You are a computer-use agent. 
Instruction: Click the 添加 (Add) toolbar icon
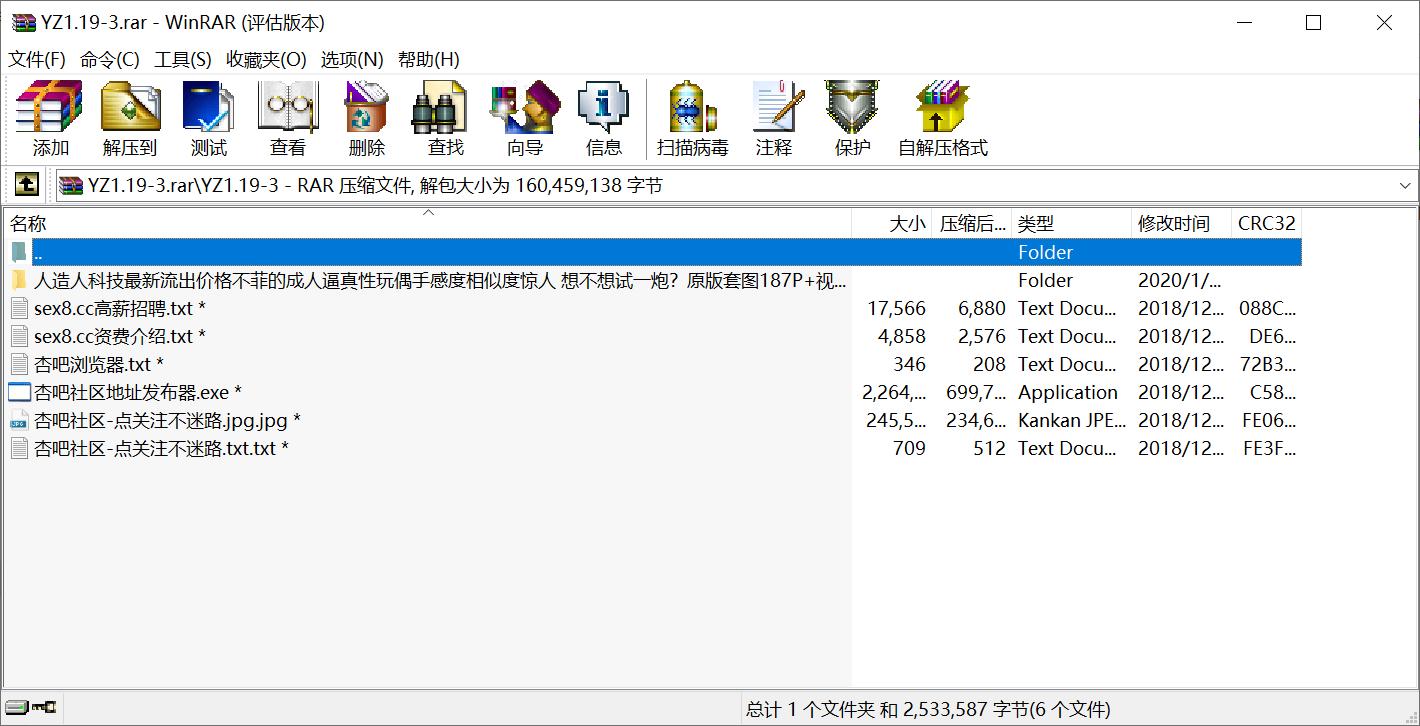tap(50, 108)
